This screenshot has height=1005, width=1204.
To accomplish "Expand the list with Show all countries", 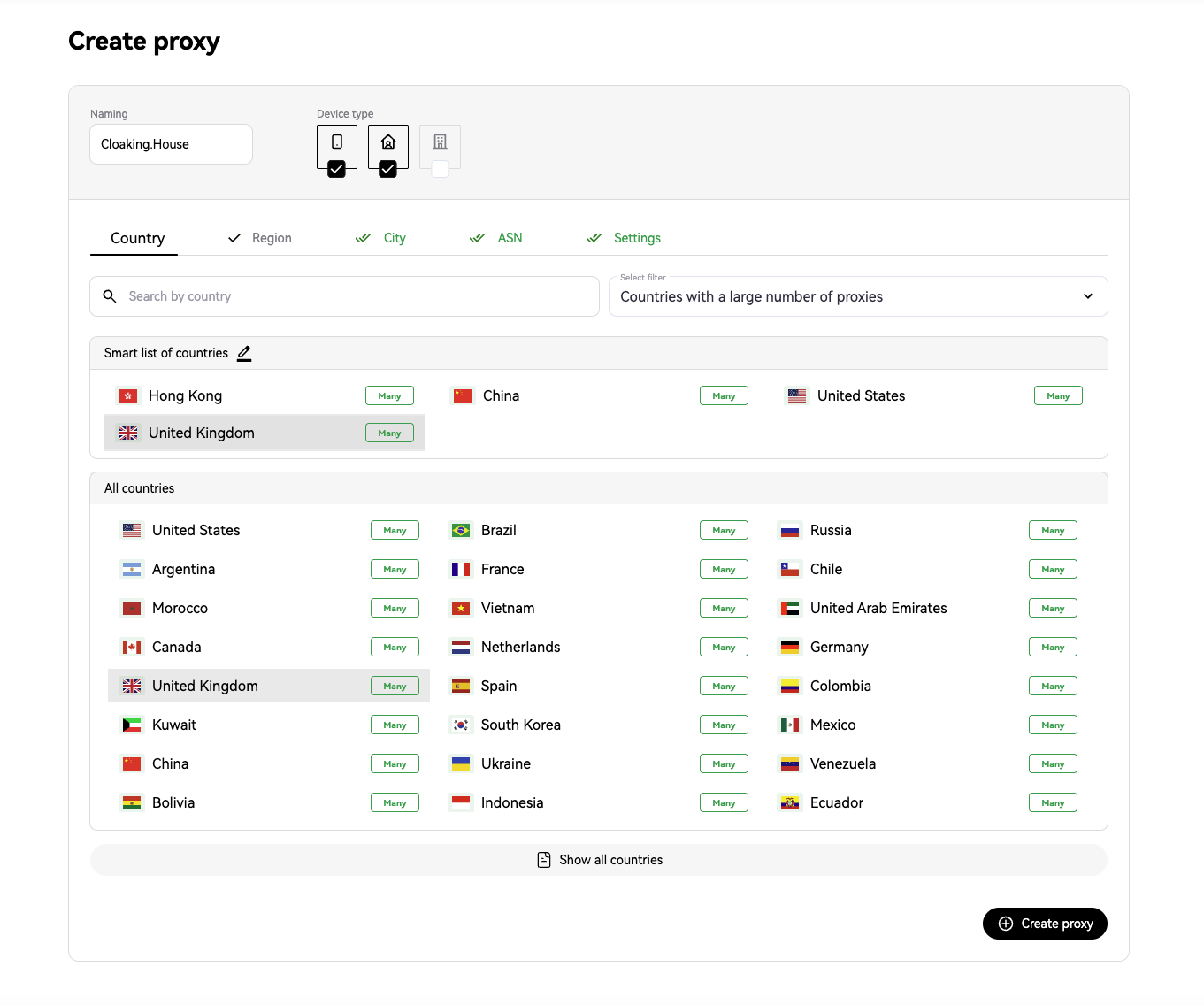I will (599, 860).
